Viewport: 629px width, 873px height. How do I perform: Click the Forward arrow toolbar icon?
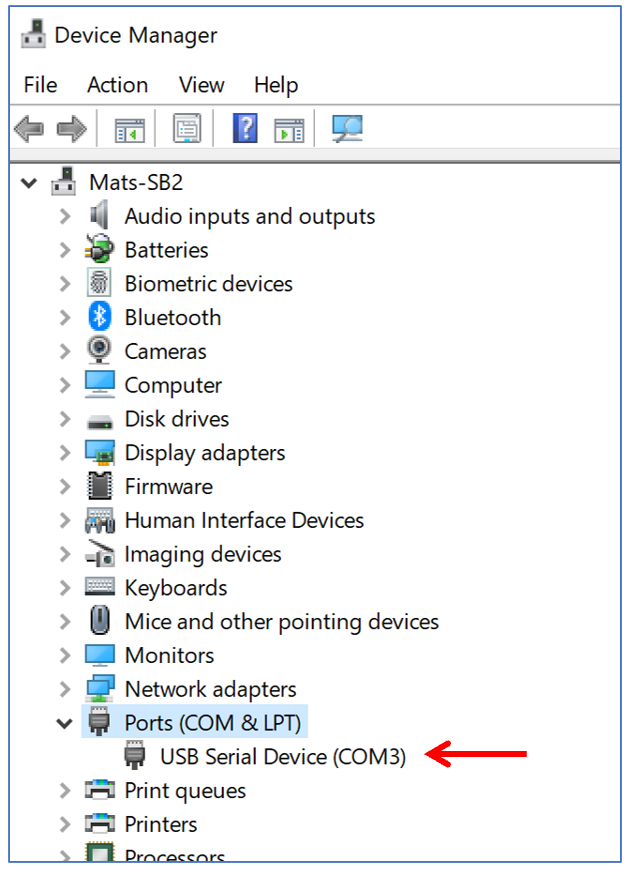(71, 129)
